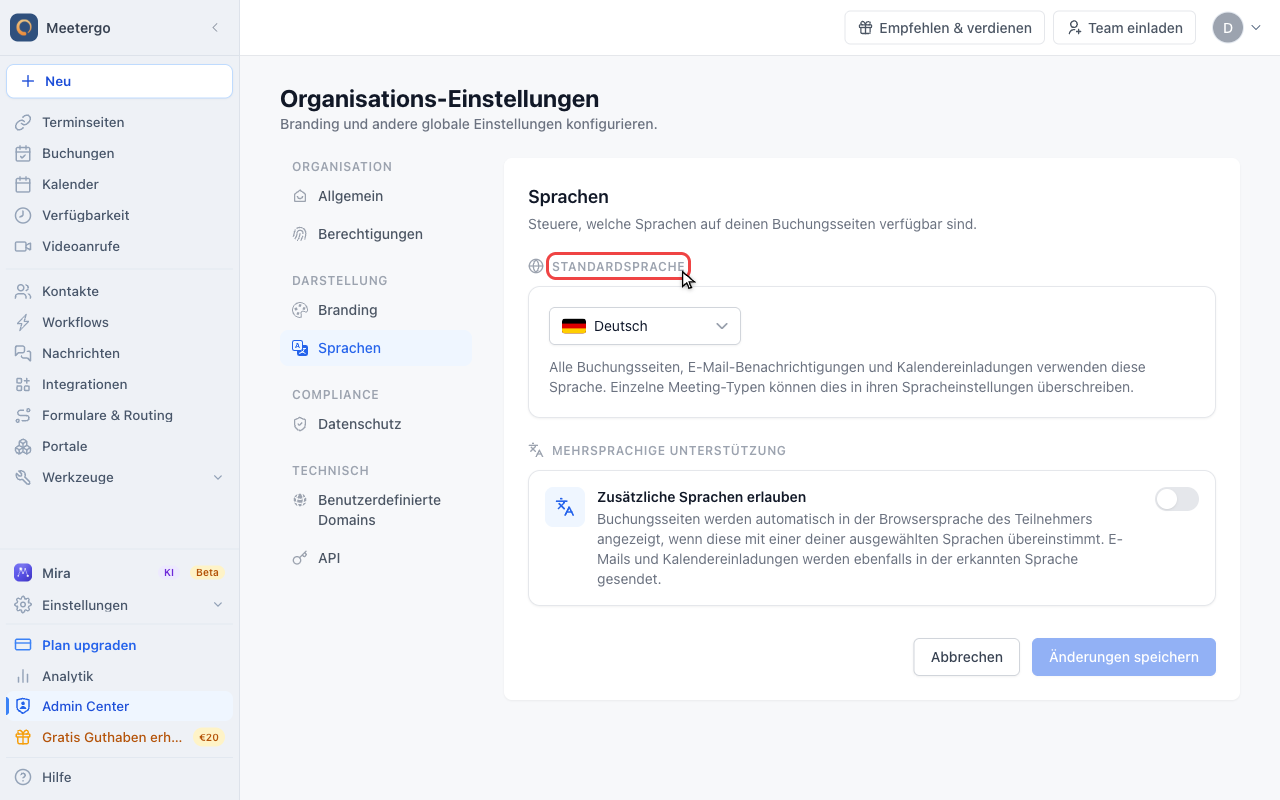Click the translate icon beside Zusätzliche Sprachen

pos(565,507)
